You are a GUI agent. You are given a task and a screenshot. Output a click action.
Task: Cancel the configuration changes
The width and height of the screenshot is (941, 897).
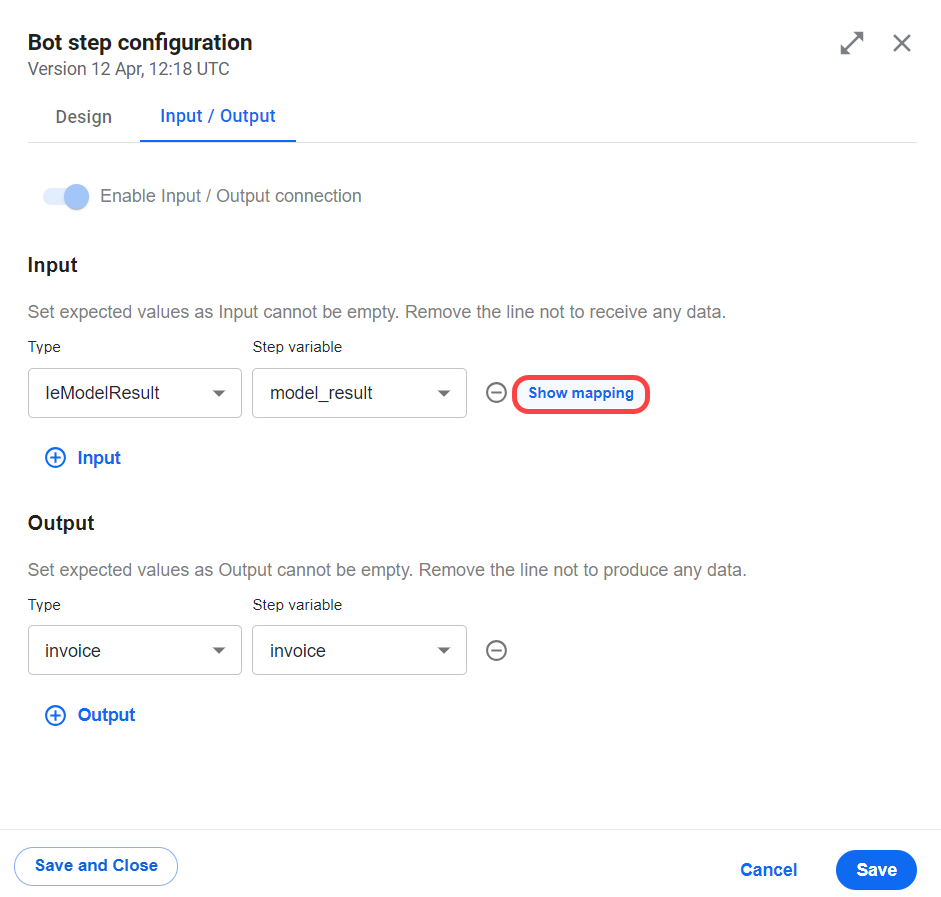point(768,870)
